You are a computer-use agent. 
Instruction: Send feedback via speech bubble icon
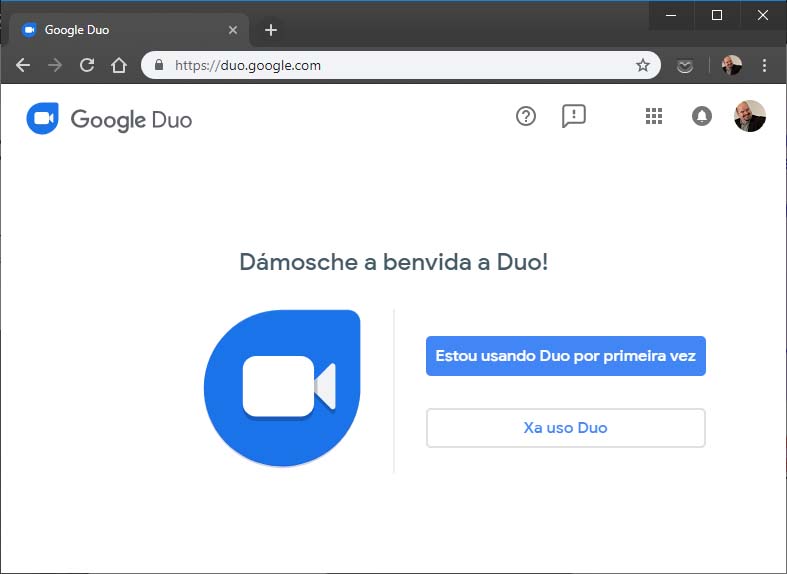coord(574,116)
